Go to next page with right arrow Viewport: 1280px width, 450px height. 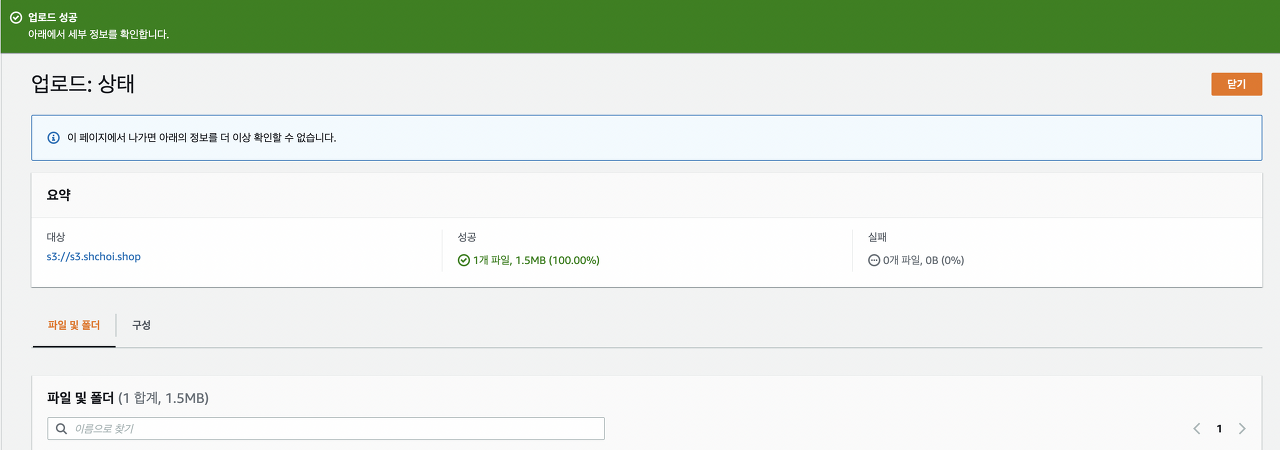pyautogui.click(x=1242, y=428)
